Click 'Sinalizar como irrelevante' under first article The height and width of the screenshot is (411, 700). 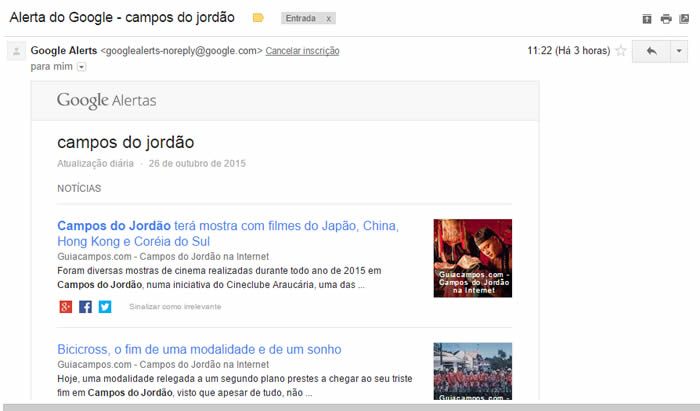(x=175, y=306)
